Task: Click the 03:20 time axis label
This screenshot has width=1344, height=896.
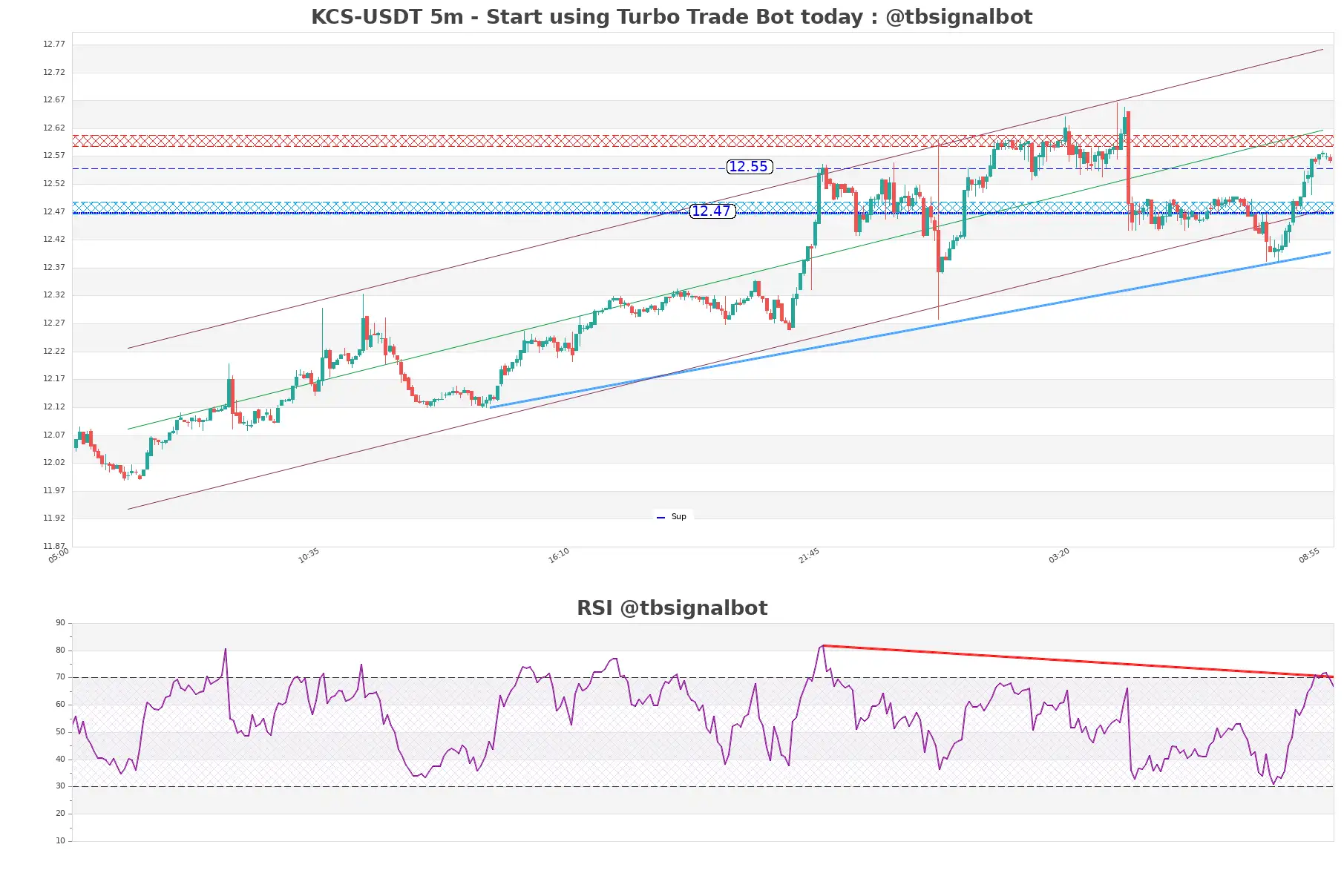Action: (1059, 556)
